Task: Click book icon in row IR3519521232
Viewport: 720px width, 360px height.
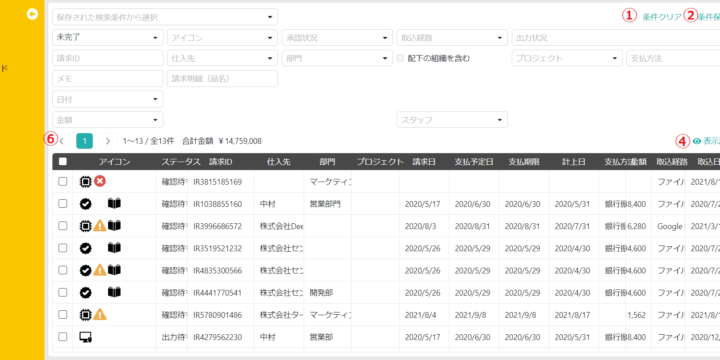Action: coord(114,248)
